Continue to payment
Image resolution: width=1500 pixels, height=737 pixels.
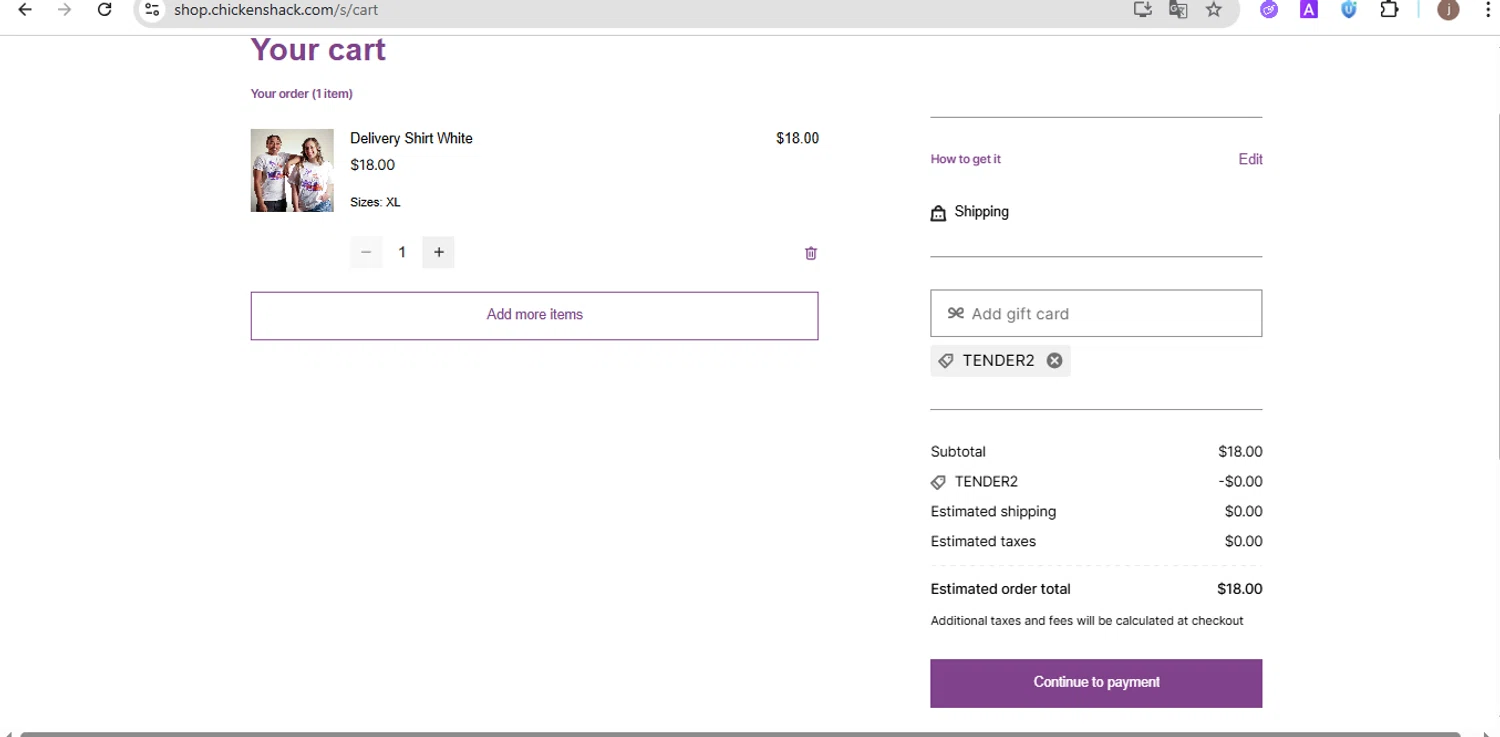click(x=1096, y=683)
